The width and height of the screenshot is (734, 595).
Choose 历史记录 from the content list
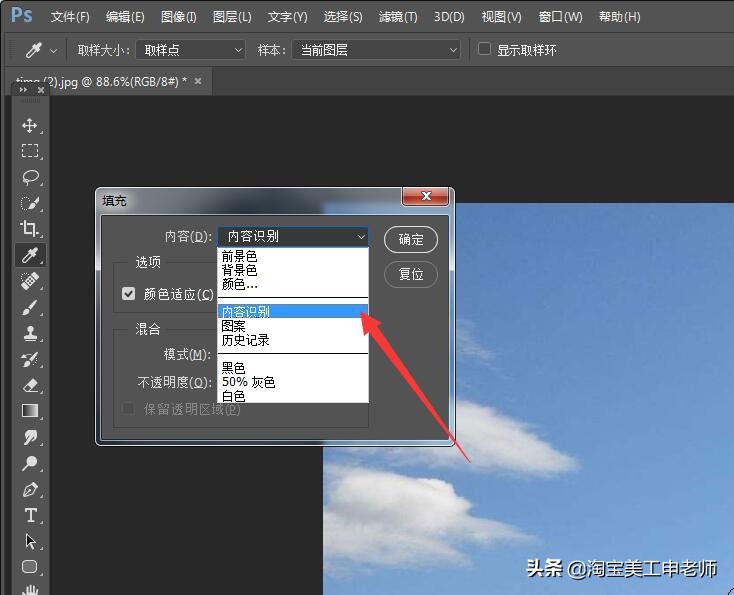pos(293,340)
